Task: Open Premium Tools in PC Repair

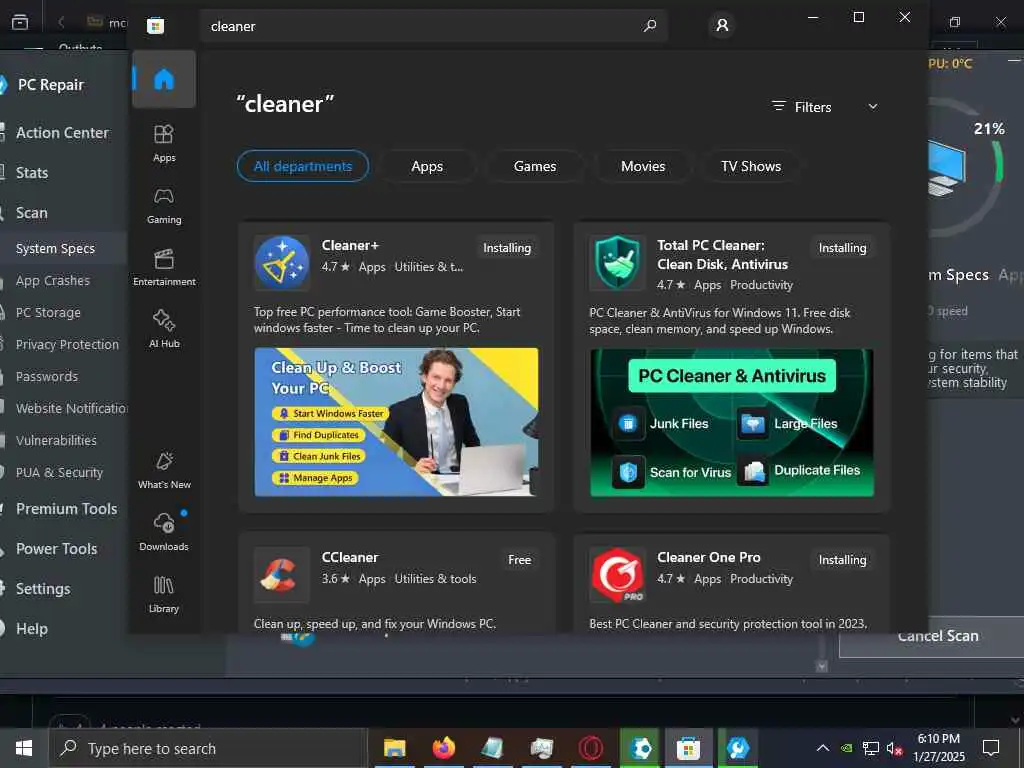Action: [67, 509]
